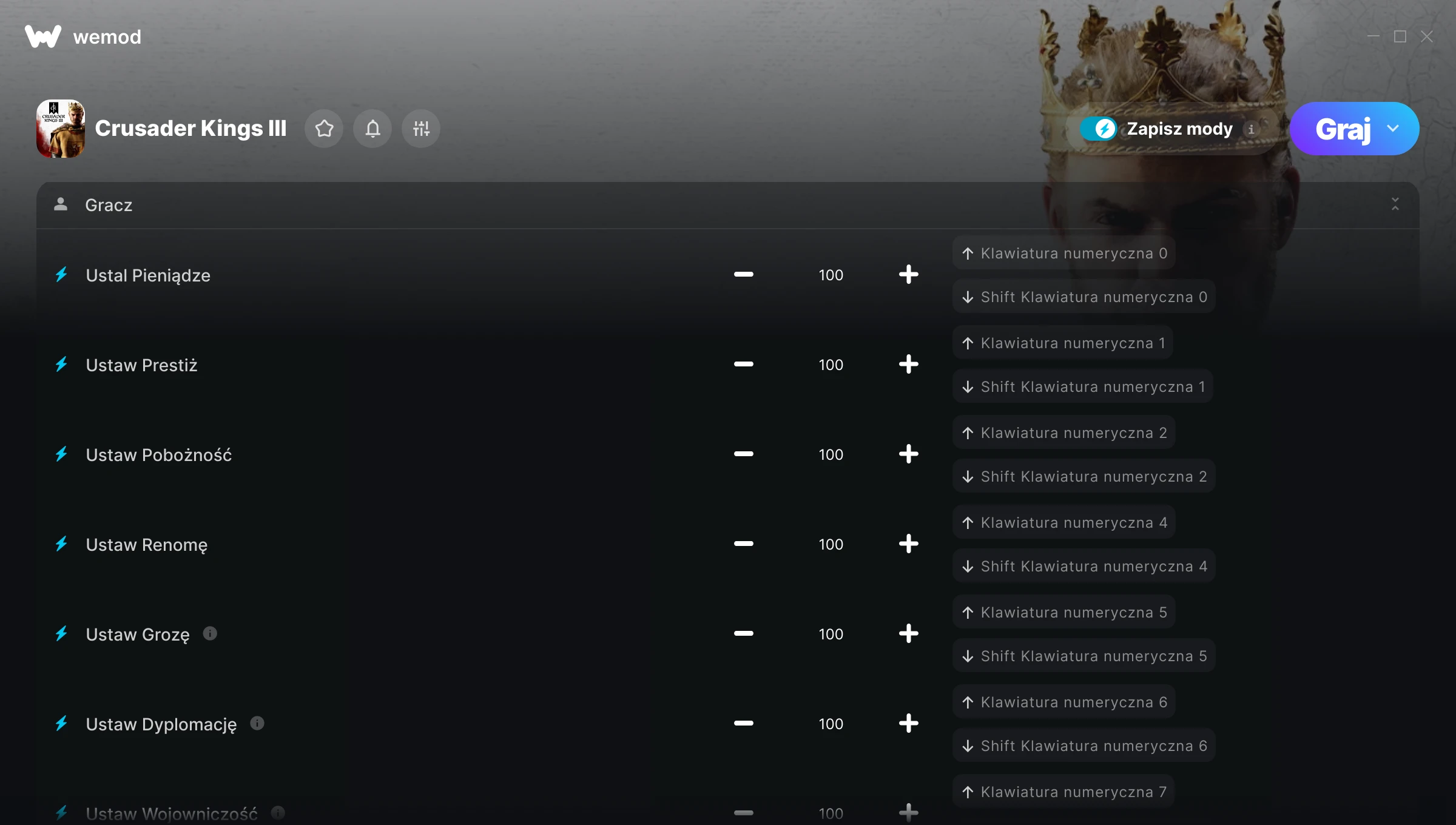The width and height of the screenshot is (1456, 825).
Task: Click the WeMod logo icon
Action: click(42, 36)
